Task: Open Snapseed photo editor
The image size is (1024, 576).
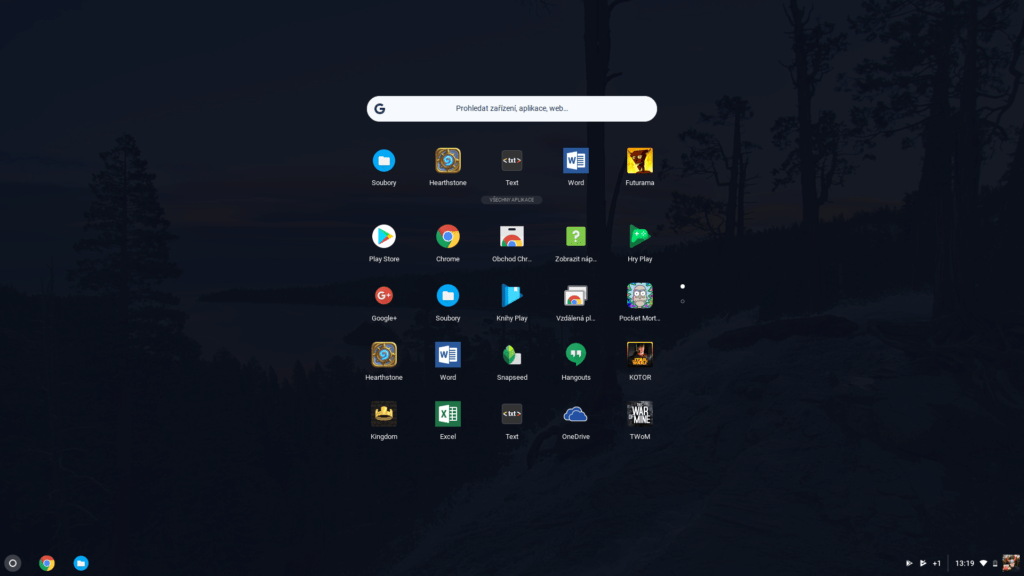Action: click(512, 355)
